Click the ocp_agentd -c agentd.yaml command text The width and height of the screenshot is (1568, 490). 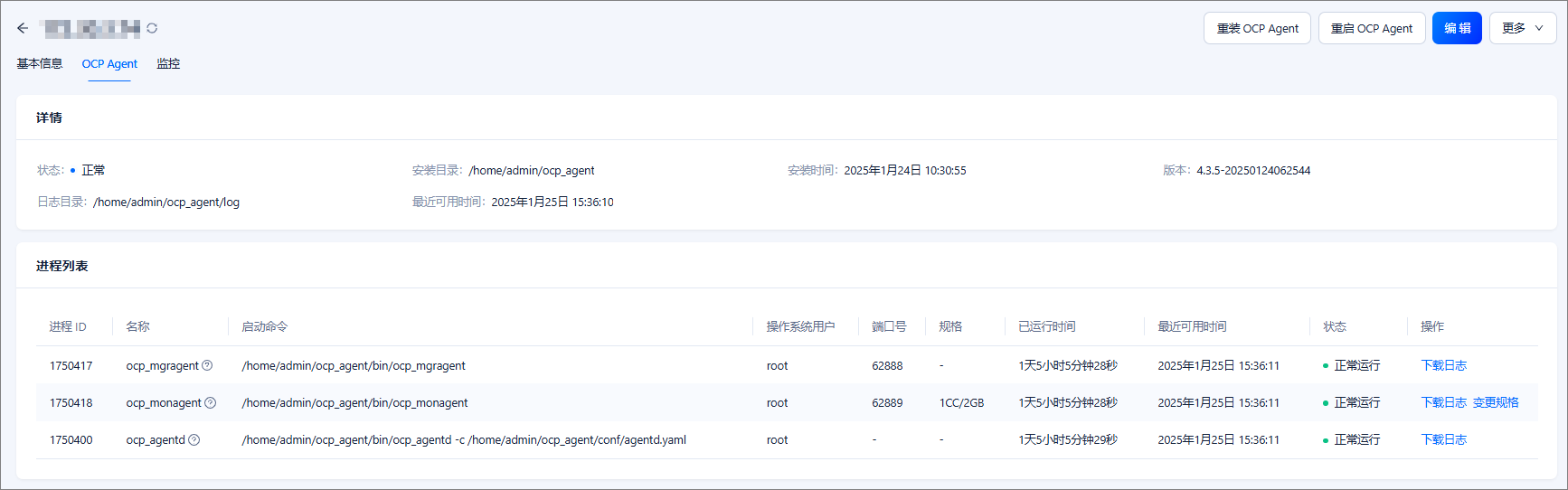(464, 439)
